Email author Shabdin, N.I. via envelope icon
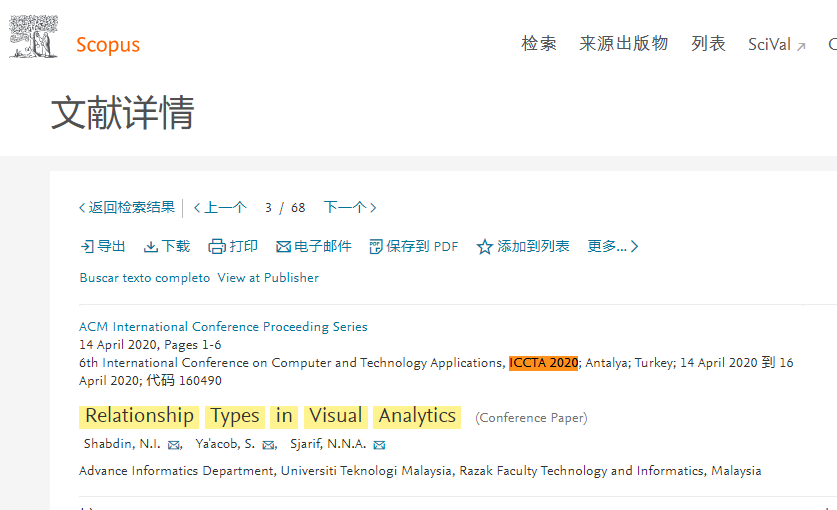 [x=174, y=445]
